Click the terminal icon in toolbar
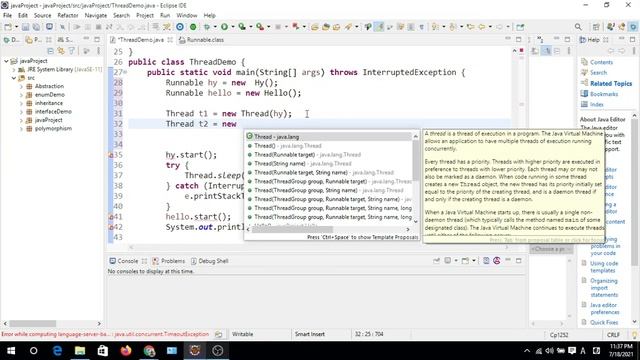 [x=49, y=27]
